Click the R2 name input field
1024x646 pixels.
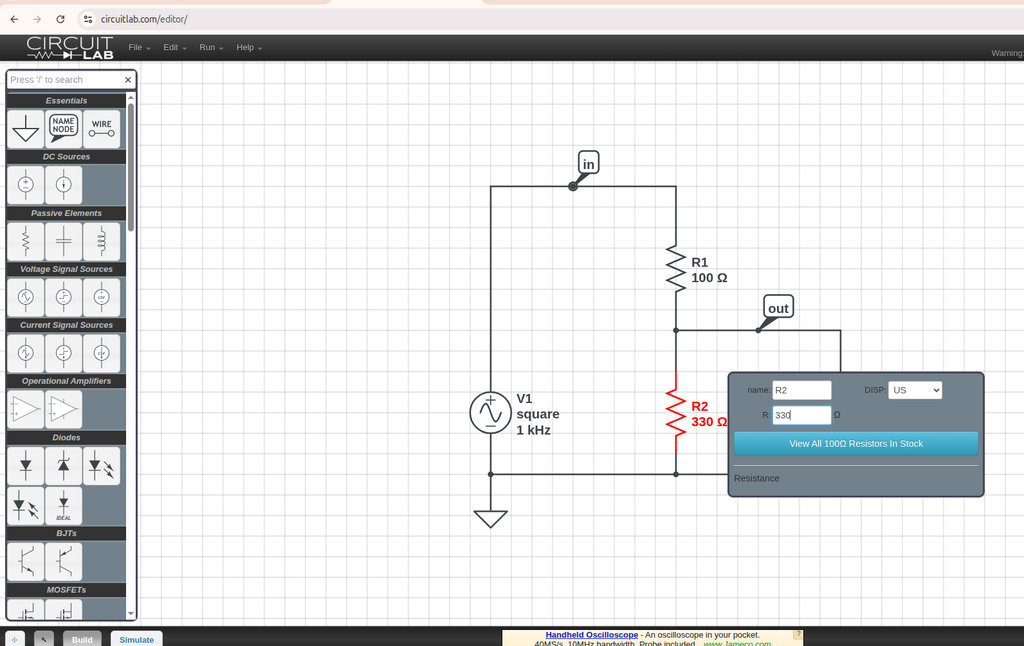[801, 390]
